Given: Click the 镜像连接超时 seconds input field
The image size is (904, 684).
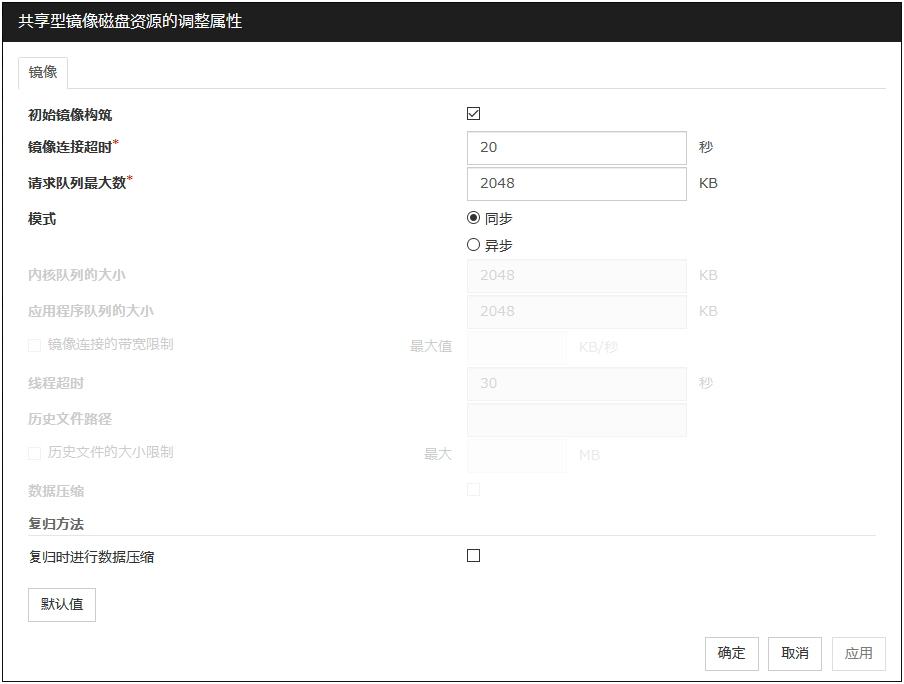Looking at the screenshot, I should pyautogui.click(x=576, y=148).
